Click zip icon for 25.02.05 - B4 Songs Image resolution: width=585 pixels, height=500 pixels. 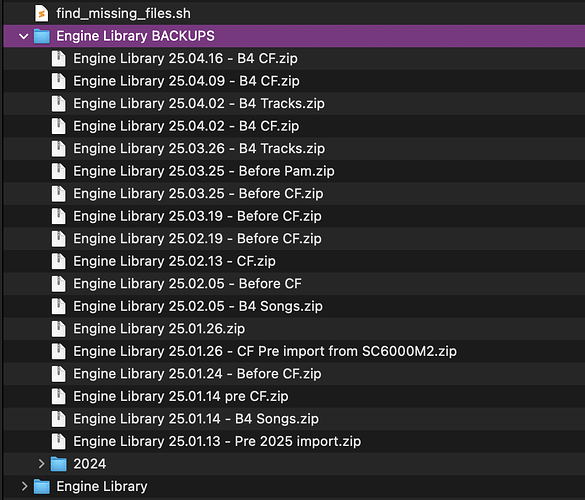[59, 306]
